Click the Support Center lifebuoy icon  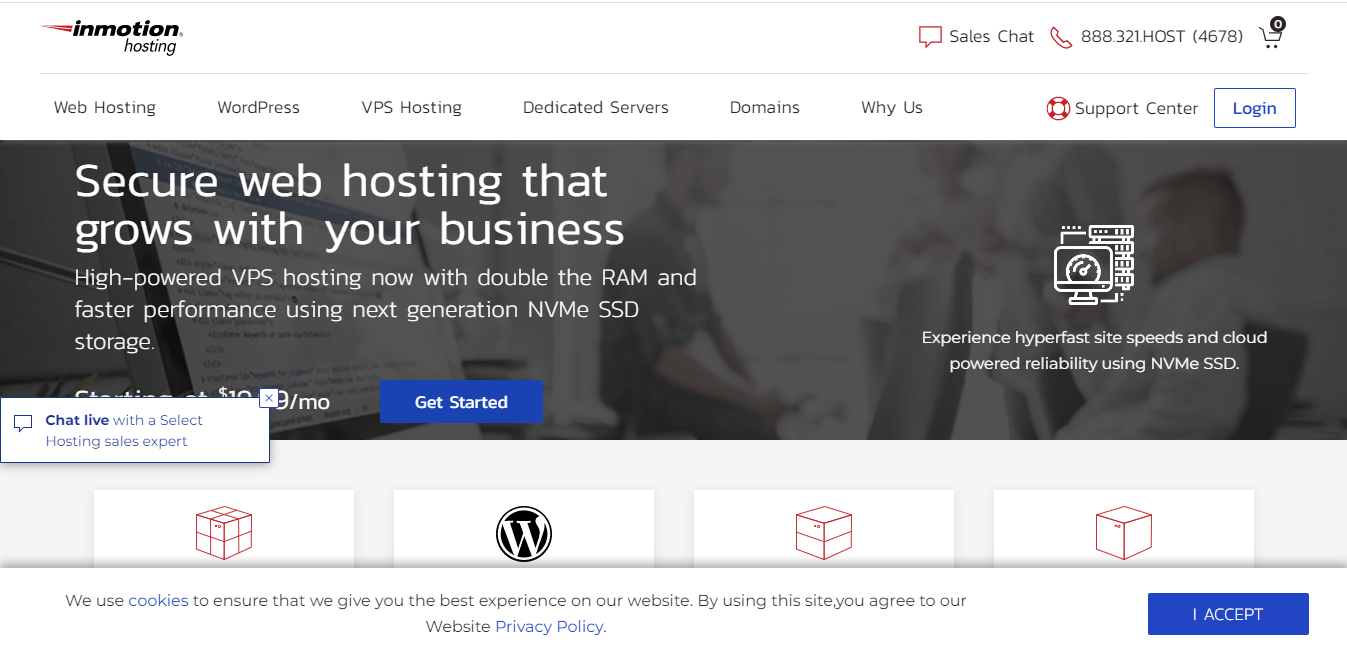(1057, 108)
